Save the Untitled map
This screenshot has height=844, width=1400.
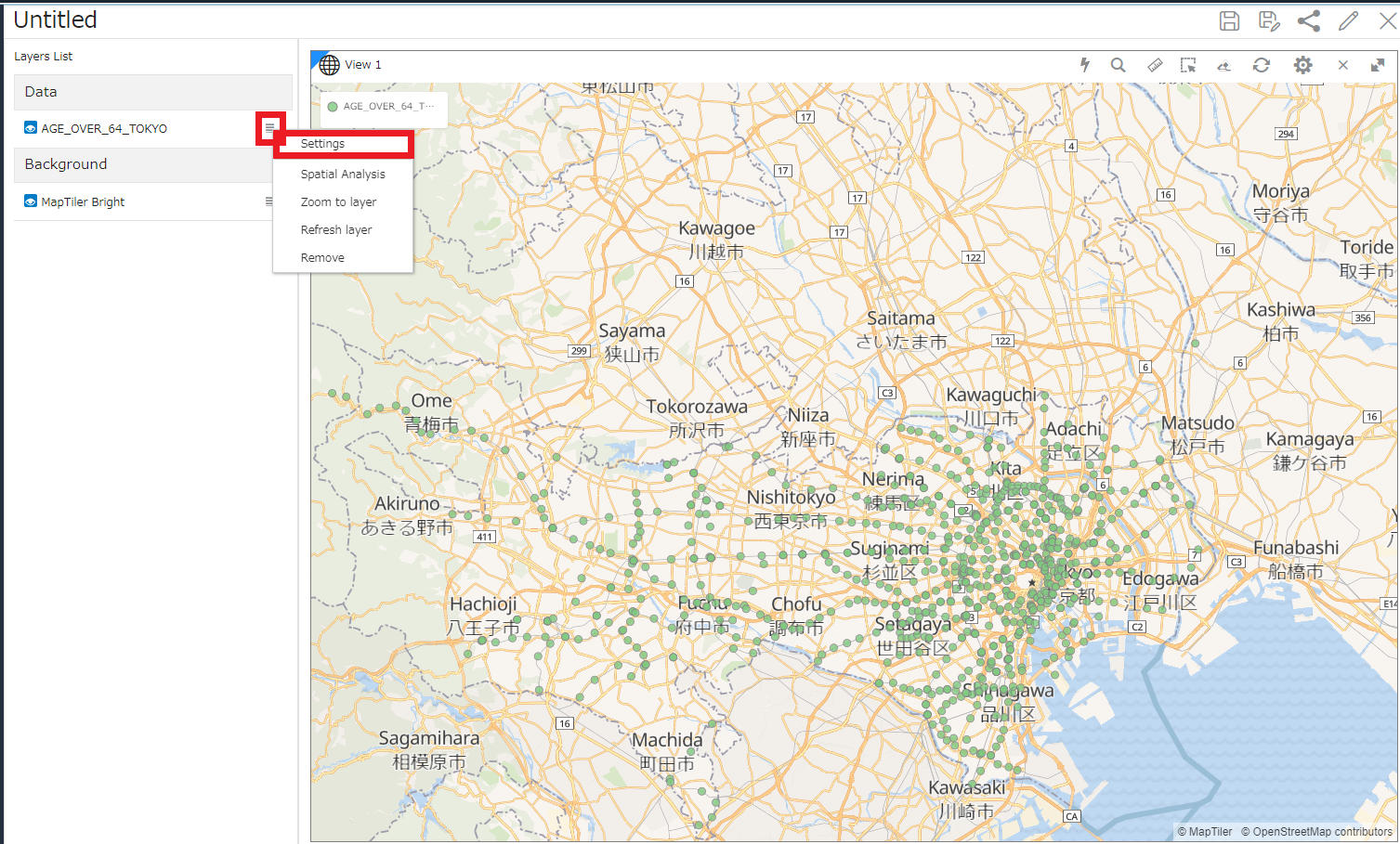coord(1229,21)
